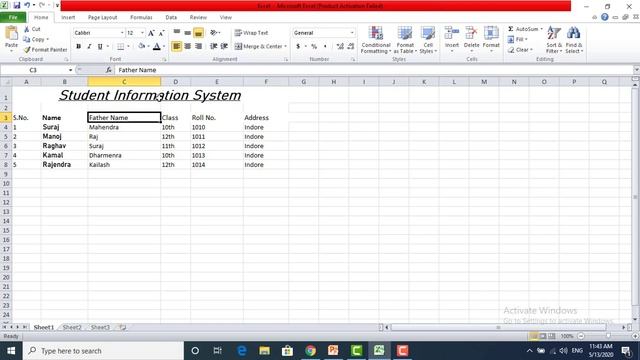The height and width of the screenshot is (360, 640).
Task: Select row 5 header
Action: coord(6,137)
